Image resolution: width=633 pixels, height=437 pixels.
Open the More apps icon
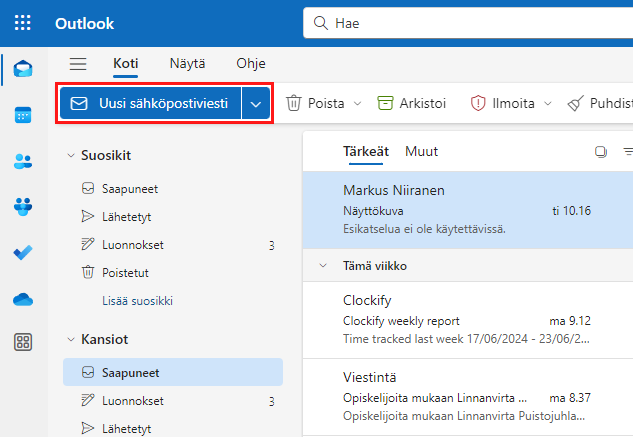pos(23,342)
